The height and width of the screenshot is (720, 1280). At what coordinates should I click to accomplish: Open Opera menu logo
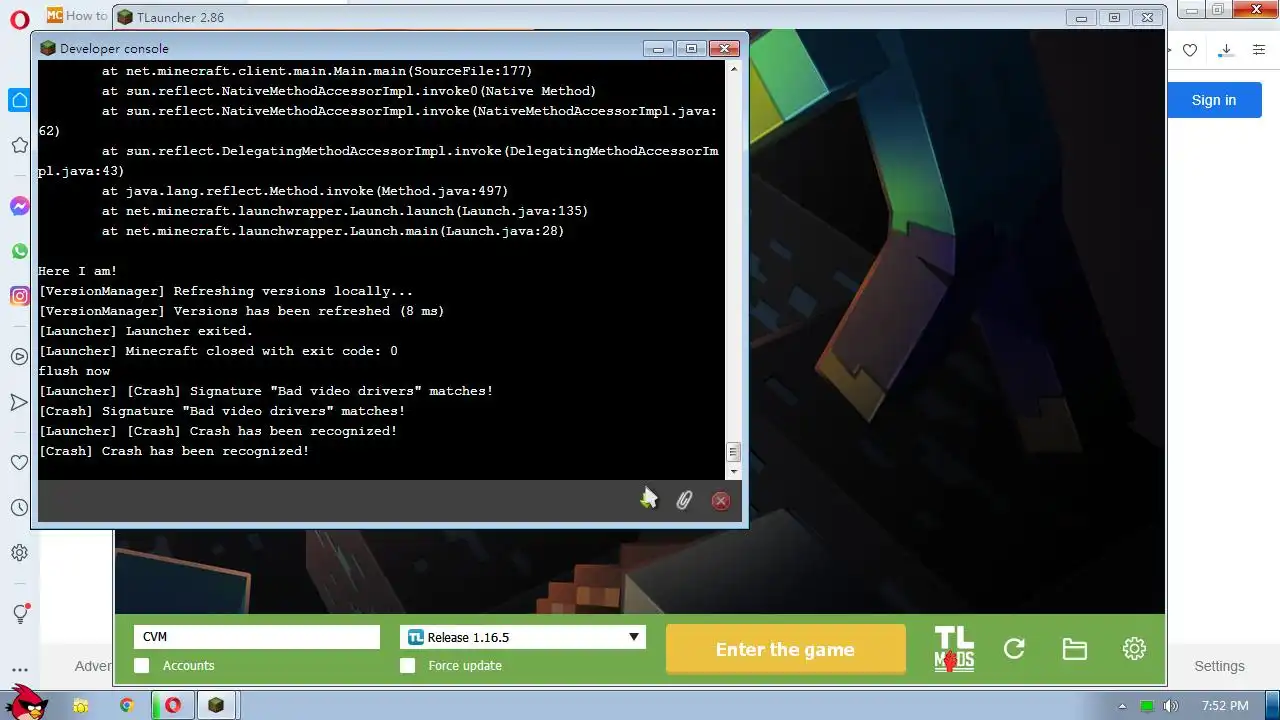click(x=19, y=19)
